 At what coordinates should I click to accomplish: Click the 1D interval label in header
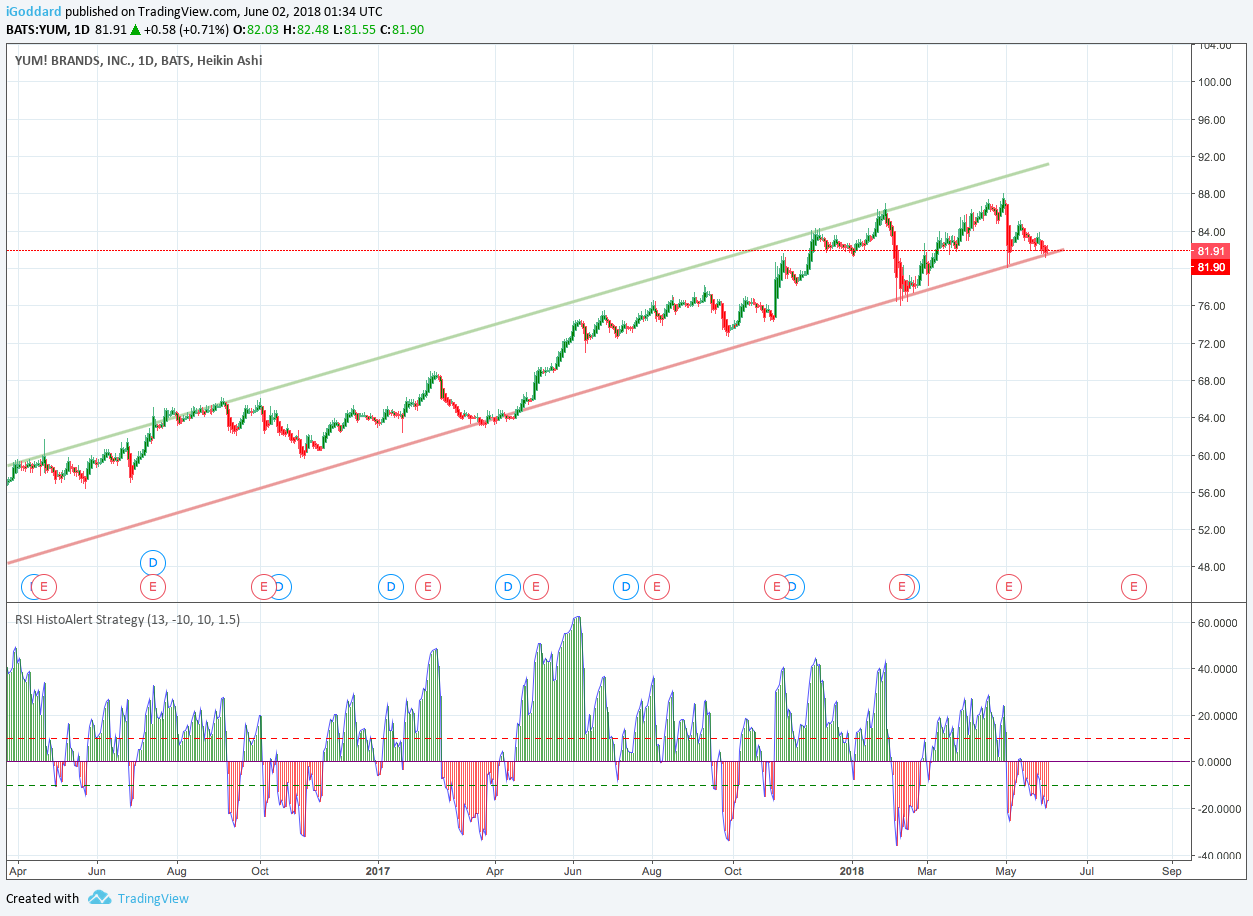[83, 30]
